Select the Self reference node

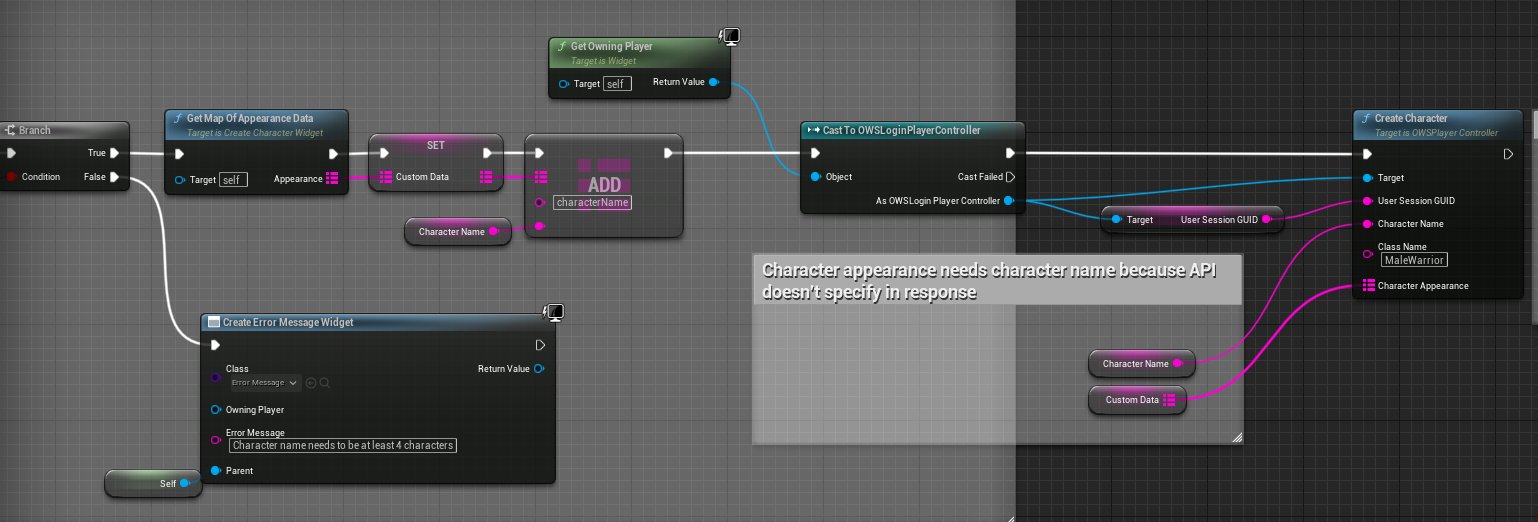pyautogui.click(x=153, y=484)
